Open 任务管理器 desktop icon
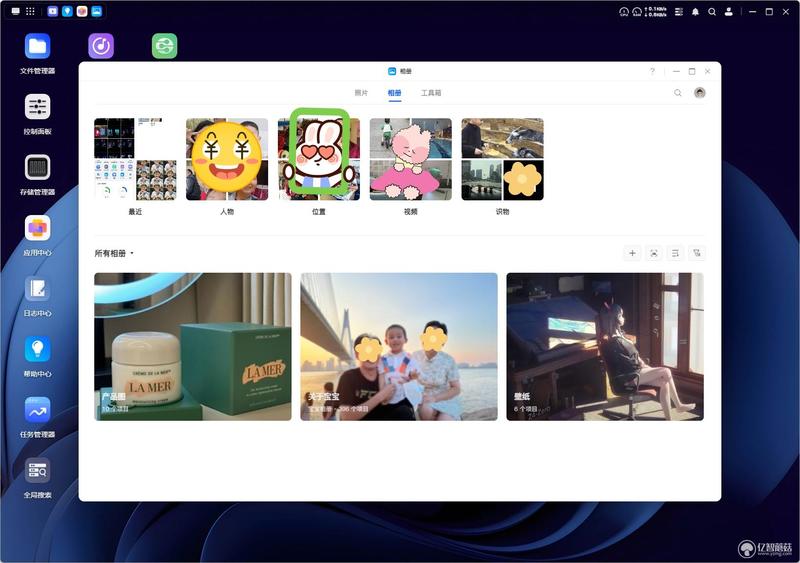Screen dimensions: 800x563 [37, 410]
